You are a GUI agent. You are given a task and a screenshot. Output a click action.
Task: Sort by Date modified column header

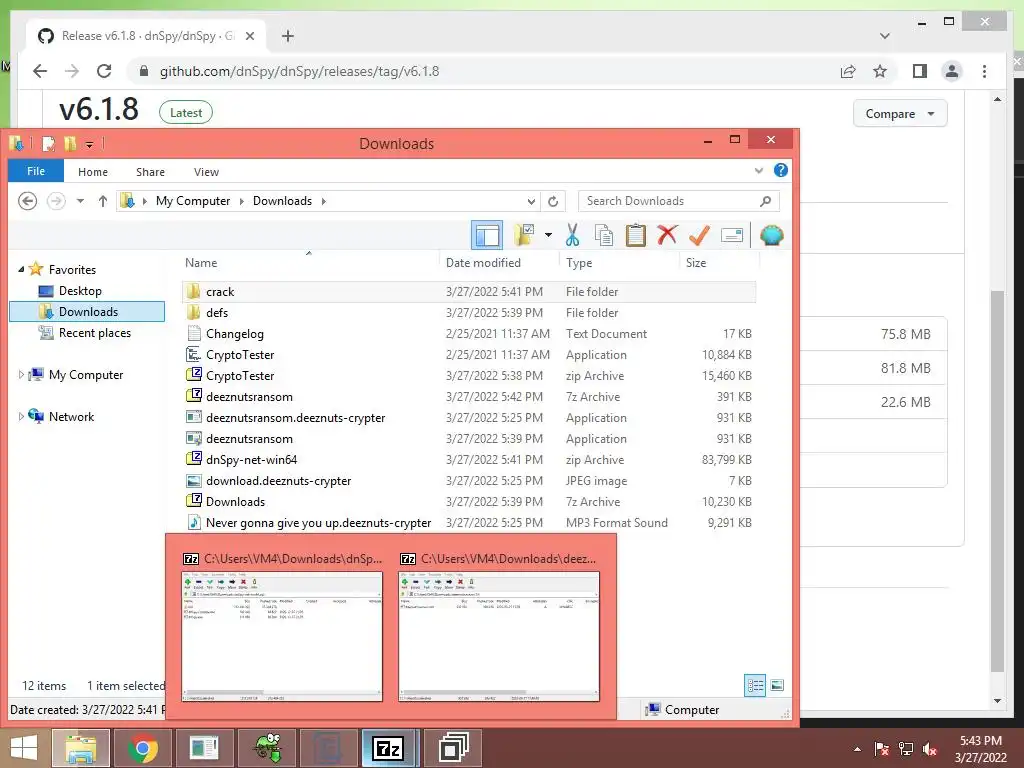[x=483, y=263]
